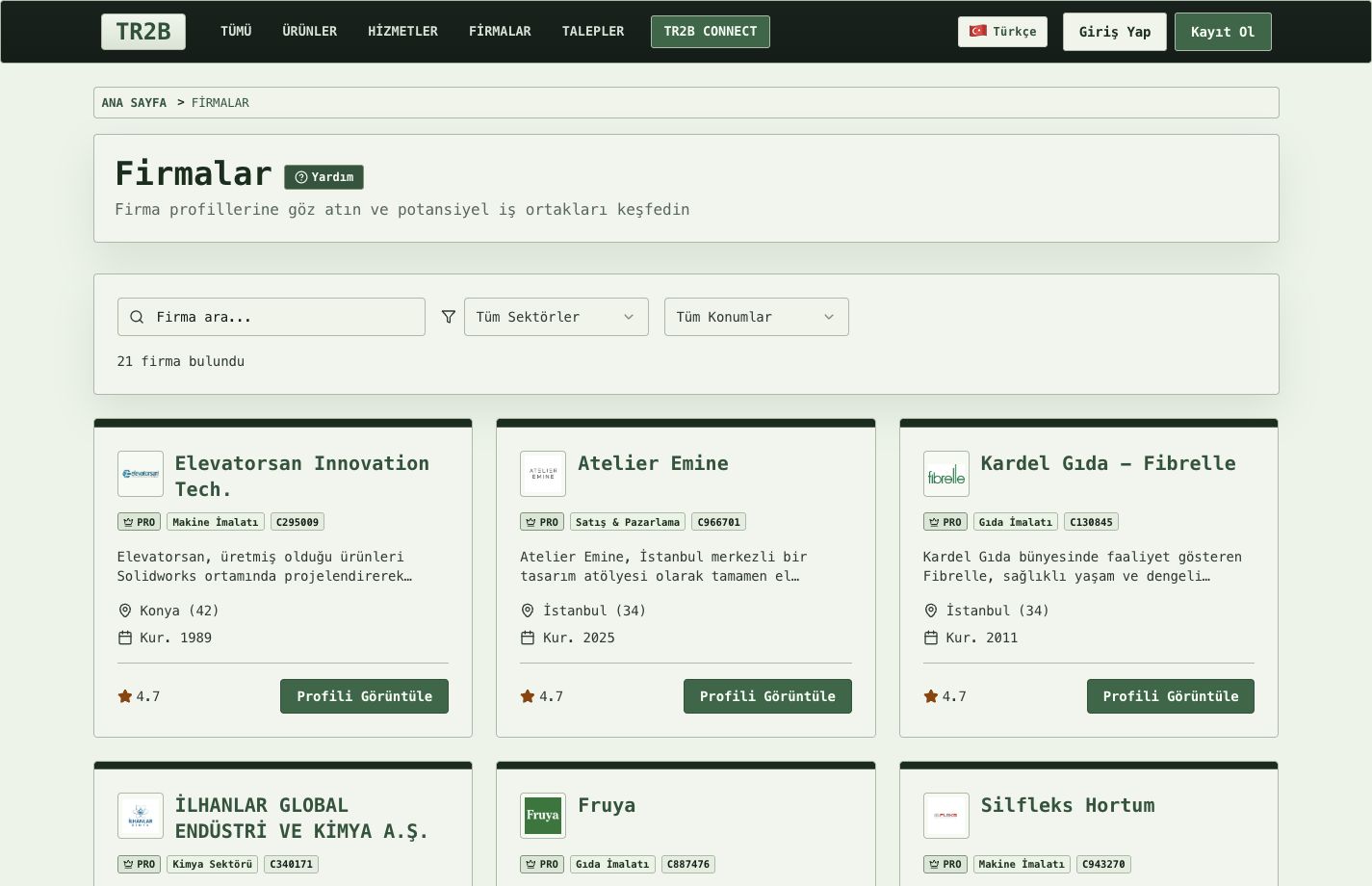Click the Yardım help button
The width and height of the screenshot is (1372, 886).
(x=324, y=177)
